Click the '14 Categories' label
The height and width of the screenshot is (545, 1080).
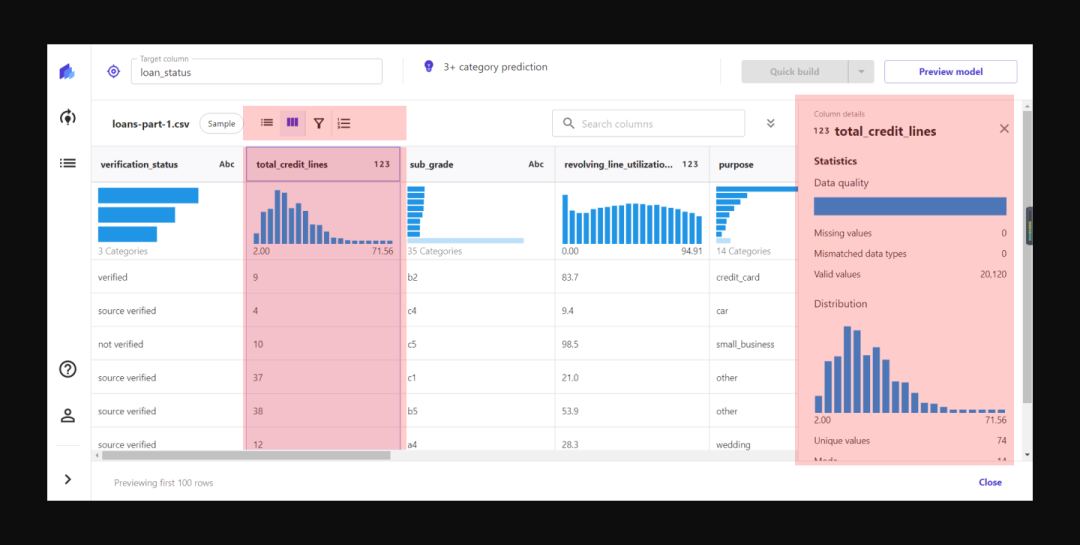[743, 251]
